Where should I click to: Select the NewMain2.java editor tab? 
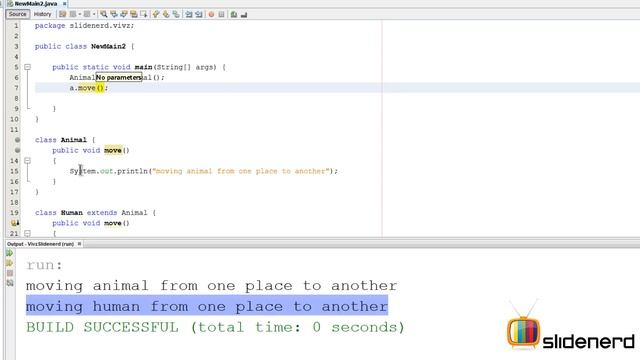pyautogui.click(x=36, y=4)
